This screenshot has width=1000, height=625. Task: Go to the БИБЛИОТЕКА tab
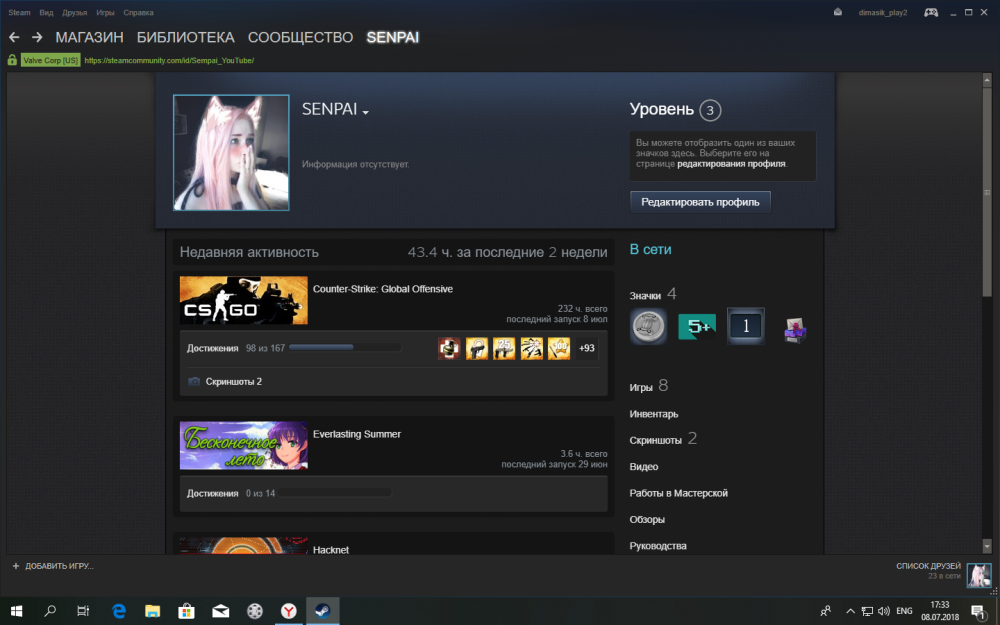coord(186,38)
